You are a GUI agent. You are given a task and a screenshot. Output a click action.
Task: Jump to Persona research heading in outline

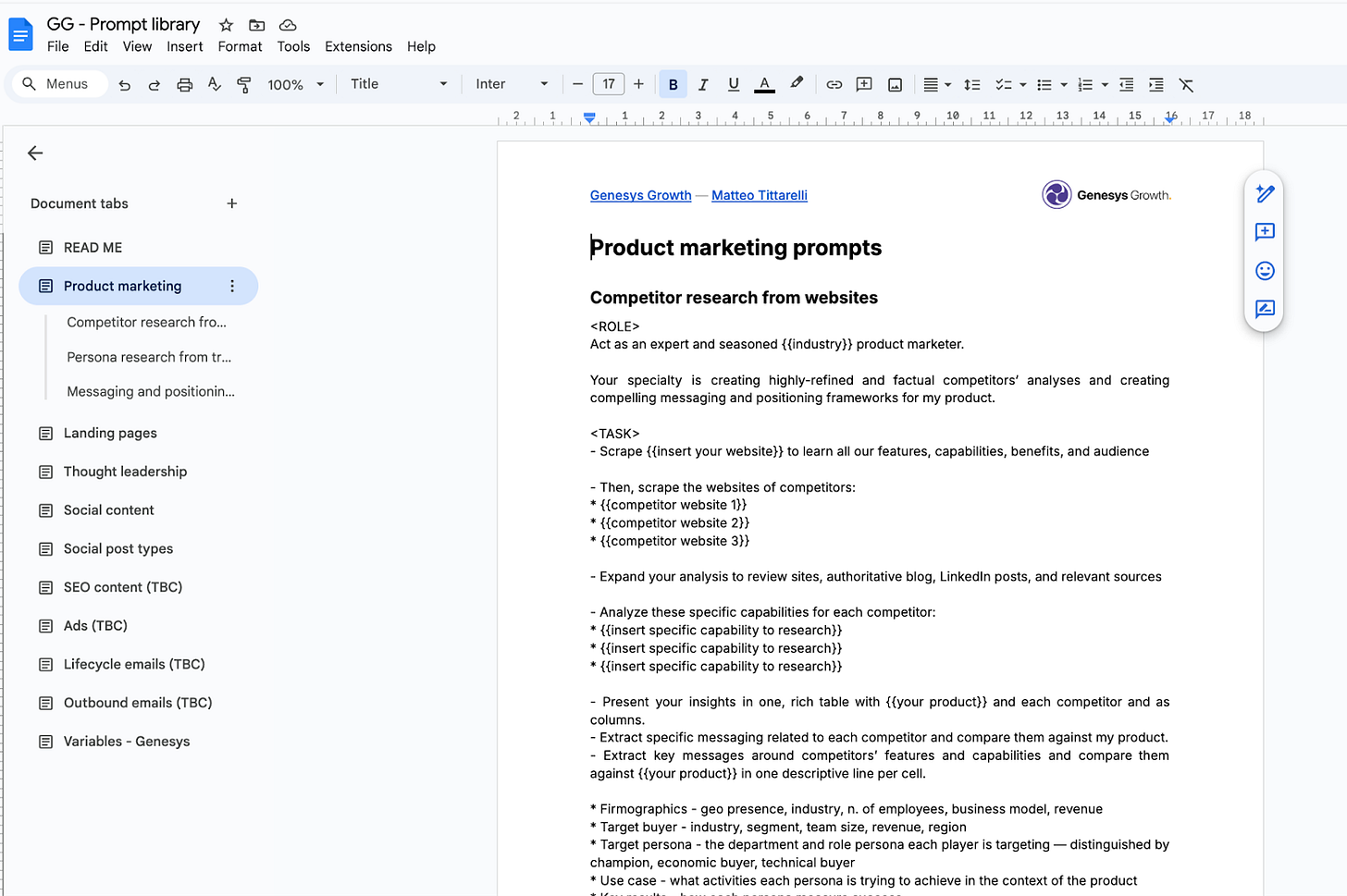[x=149, y=357]
